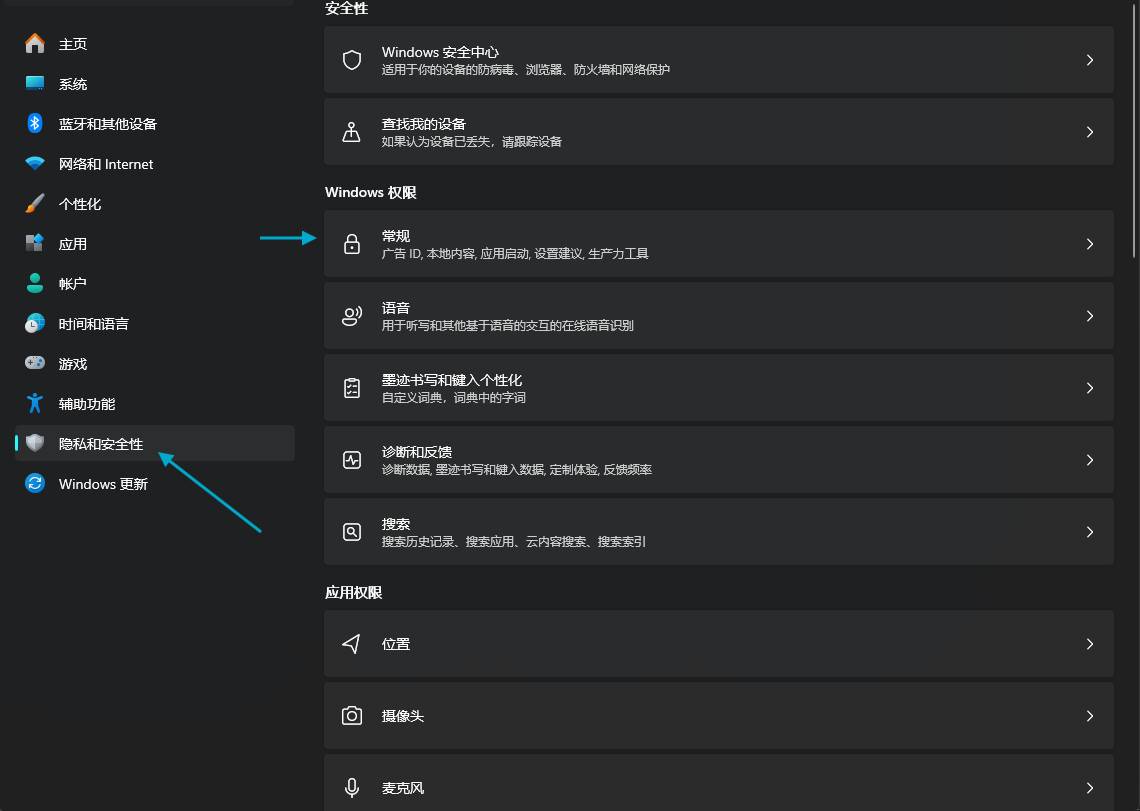The height and width of the screenshot is (811, 1140).
Task: Click the sync icon beside Windows 更新
Action: [x=35, y=483]
